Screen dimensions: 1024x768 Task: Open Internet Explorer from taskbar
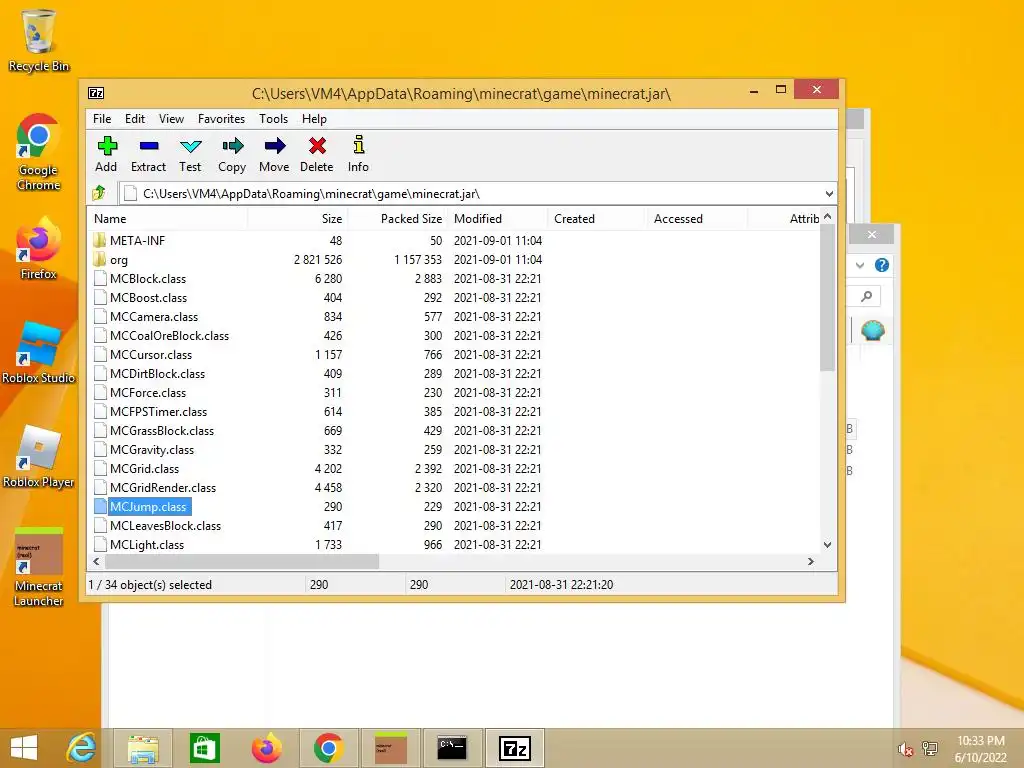(x=82, y=748)
